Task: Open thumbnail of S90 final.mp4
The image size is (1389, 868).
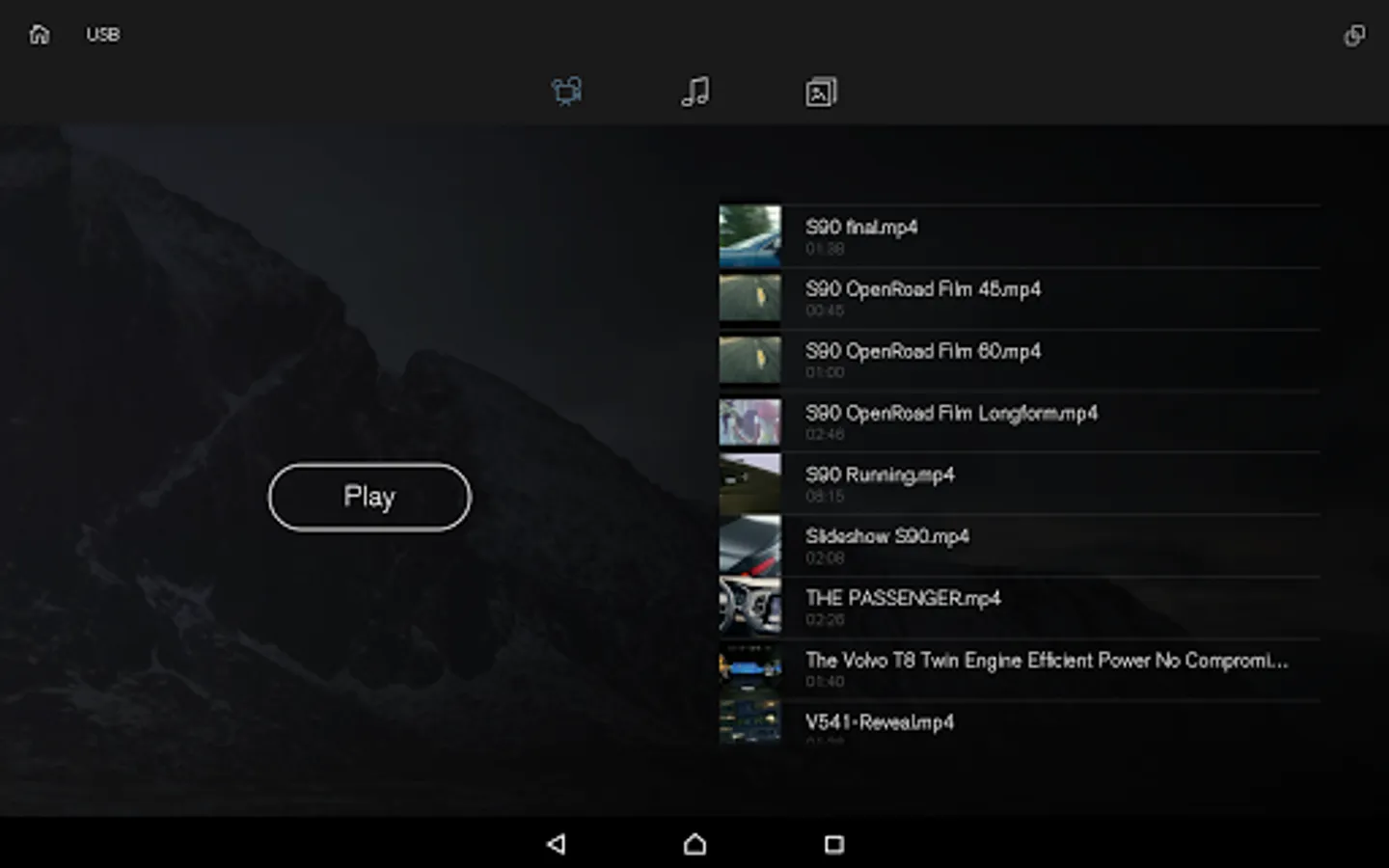Action: pyautogui.click(x=750, y=235)
